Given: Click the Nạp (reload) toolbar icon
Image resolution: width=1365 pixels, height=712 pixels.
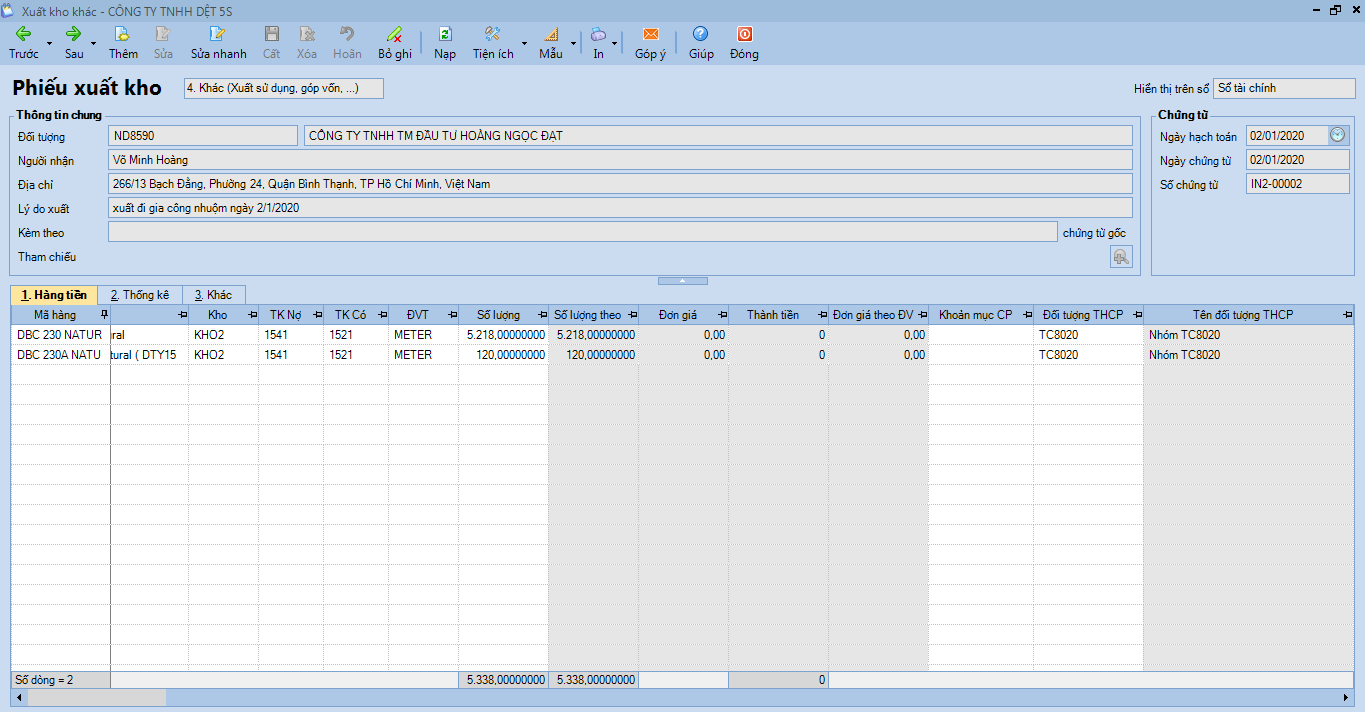Looking at the screenshot, I should tap(445, 42).
